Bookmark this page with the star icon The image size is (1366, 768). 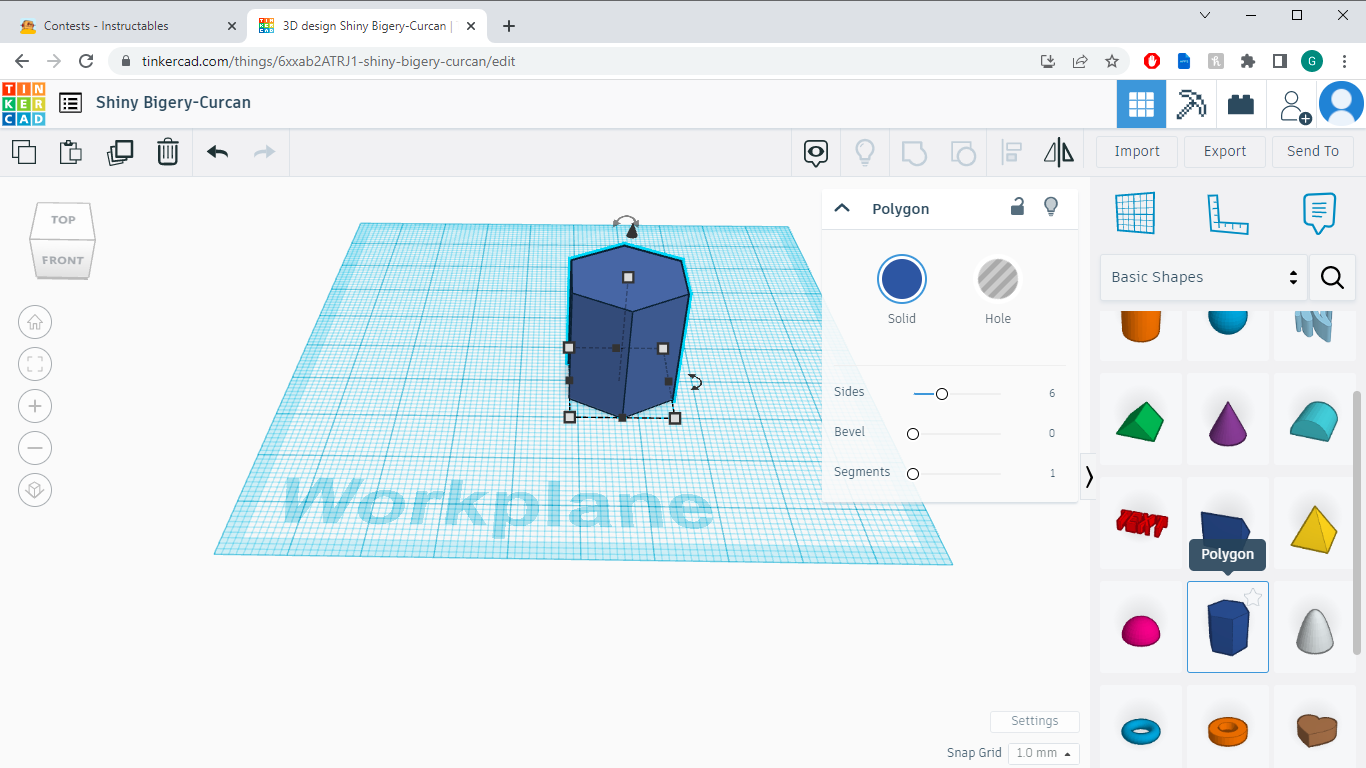pyautogui.click(x=1112, y=61)
